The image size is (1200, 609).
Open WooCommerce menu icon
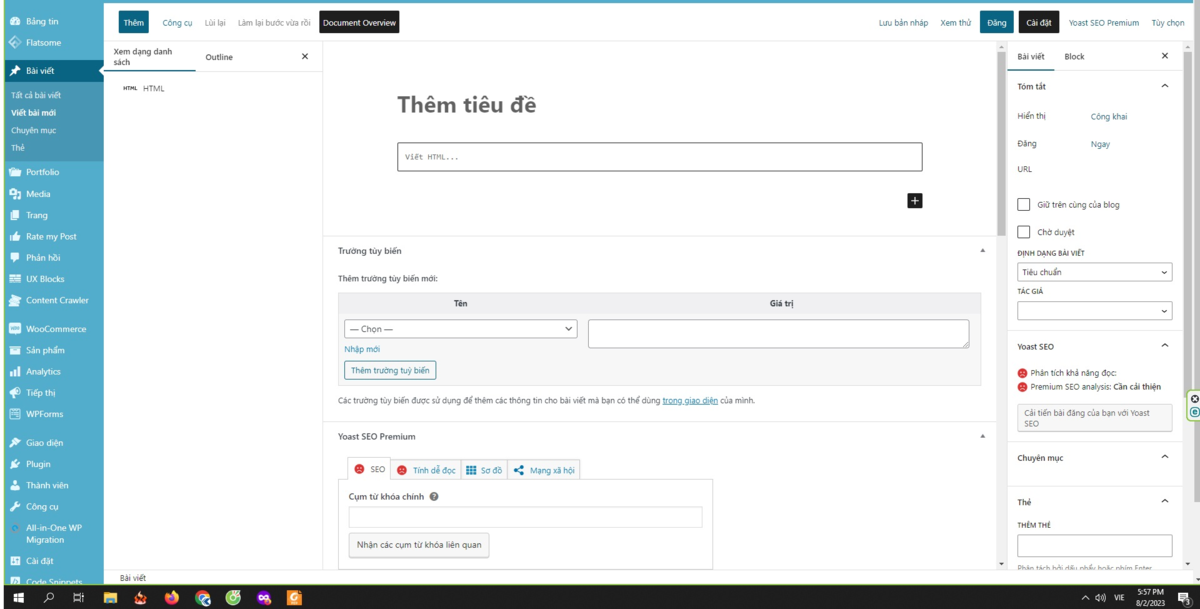[x=15, y=329]
